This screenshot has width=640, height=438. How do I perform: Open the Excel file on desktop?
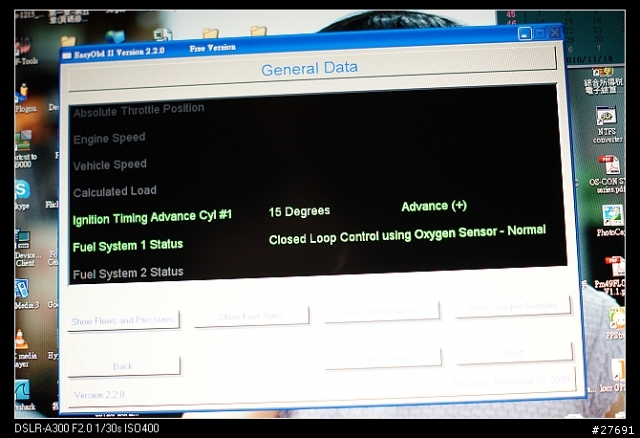click(162, 34)
